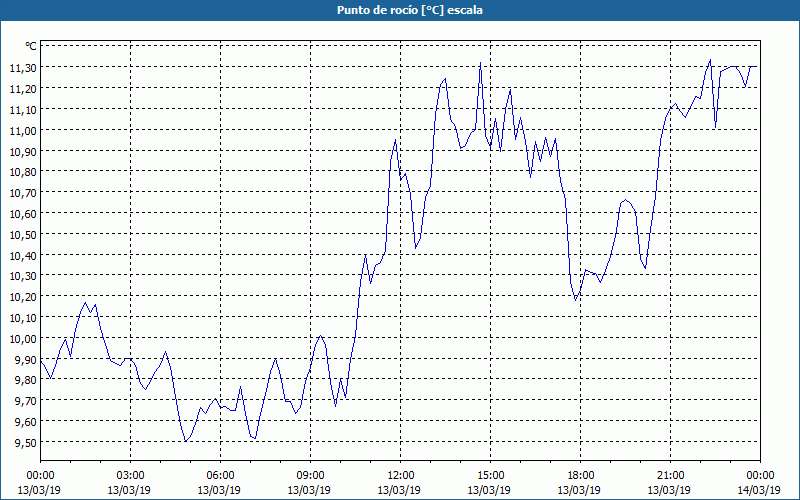Choose the 9,80 axis label
The height and width of the screenshot is (500, 800).
pos(26,380)
